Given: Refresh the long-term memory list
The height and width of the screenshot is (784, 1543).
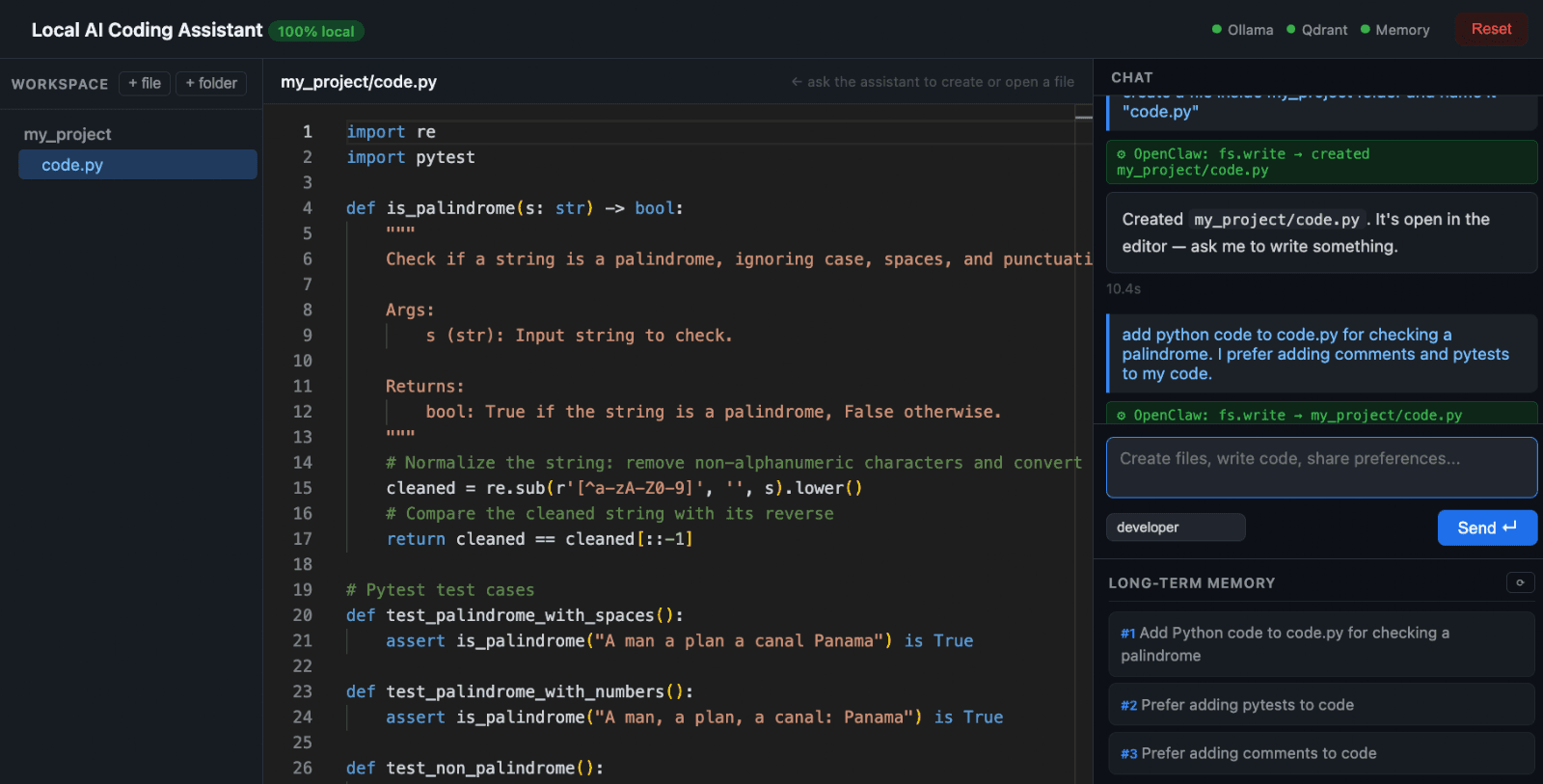Looking at the screenshot, I should coord(1520,582).
